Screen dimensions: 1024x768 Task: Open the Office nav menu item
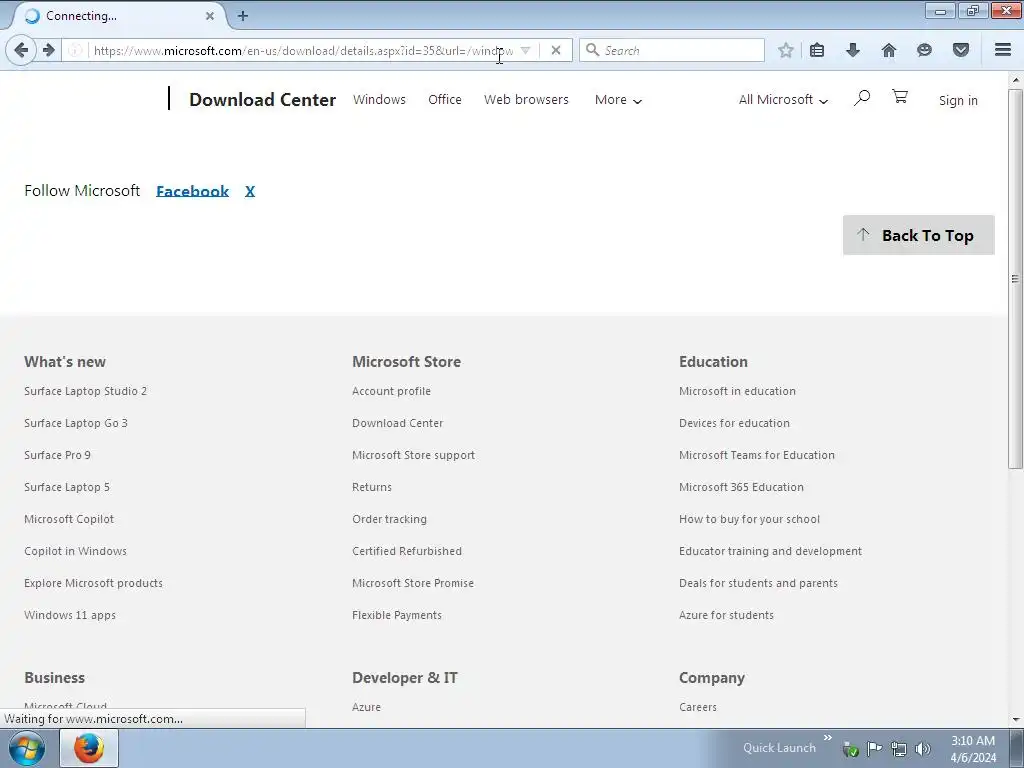tap(445, 100)
